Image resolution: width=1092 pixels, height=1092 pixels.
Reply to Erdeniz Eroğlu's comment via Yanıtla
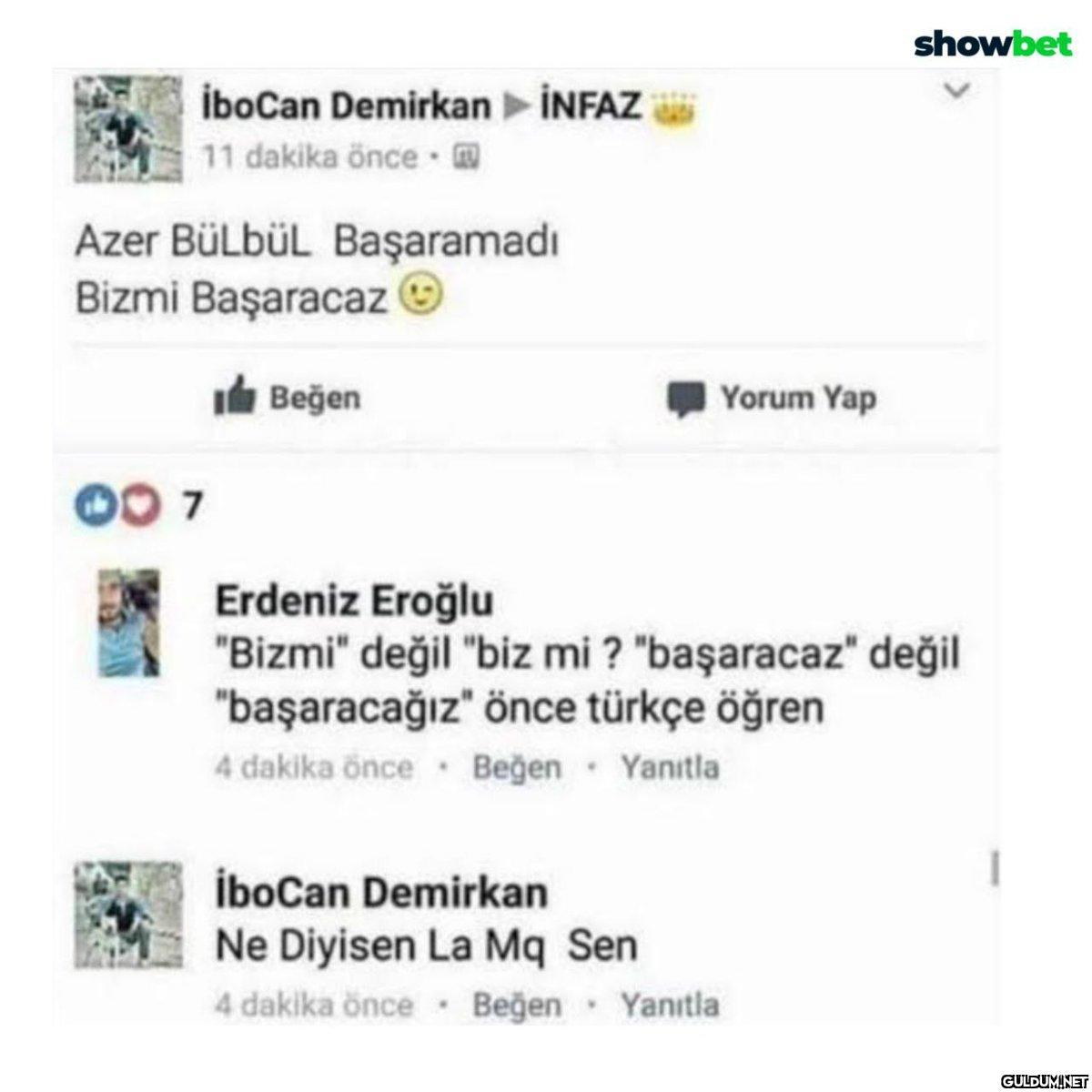[x=670, y=767]
